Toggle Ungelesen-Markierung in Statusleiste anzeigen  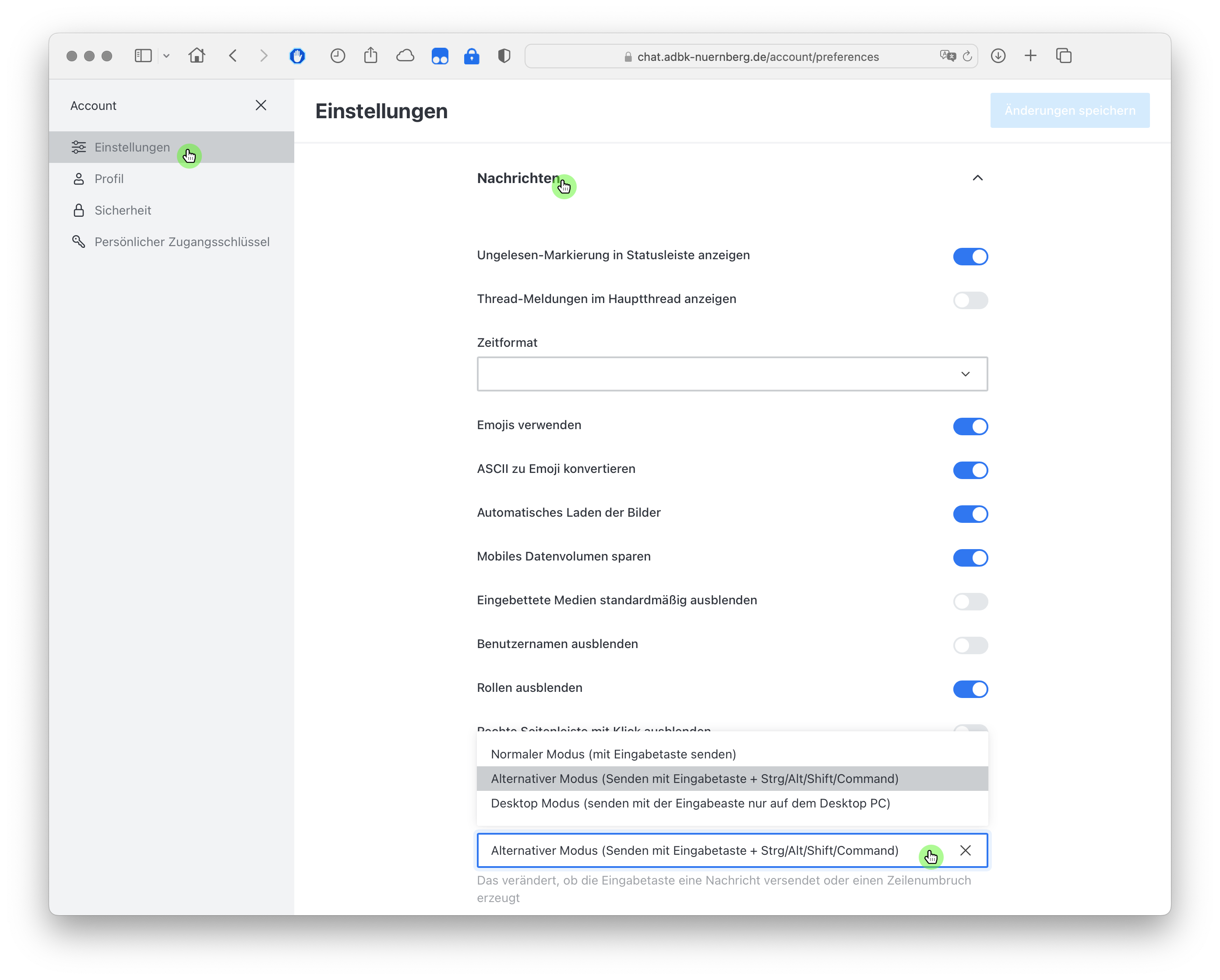[970, 256]
